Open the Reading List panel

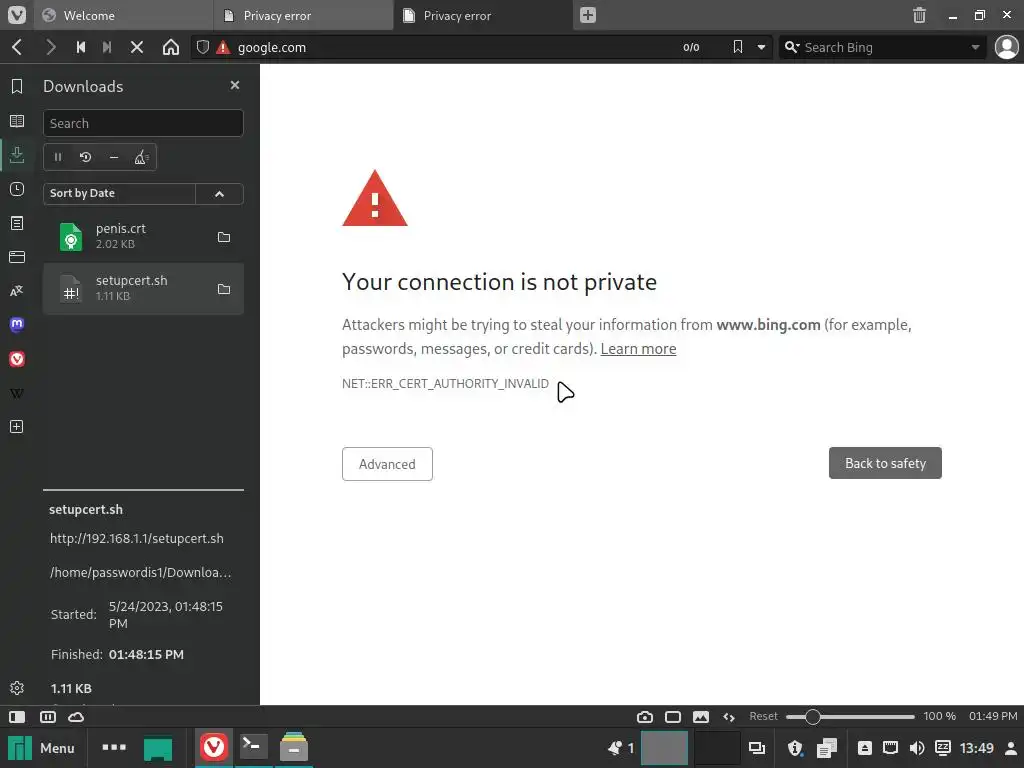17,121
